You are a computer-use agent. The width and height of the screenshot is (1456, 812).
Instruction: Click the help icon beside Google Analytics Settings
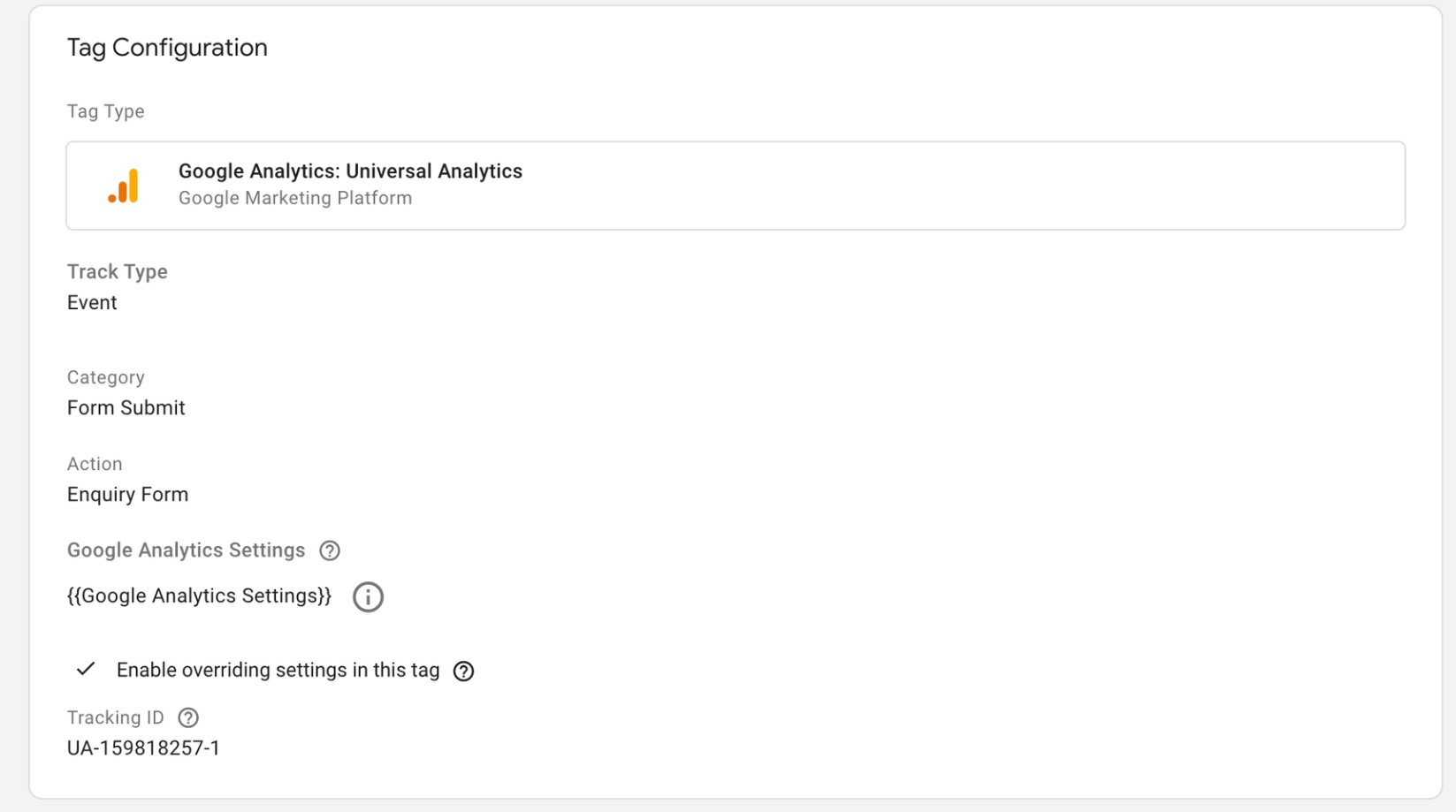click(x=328, y=550)
